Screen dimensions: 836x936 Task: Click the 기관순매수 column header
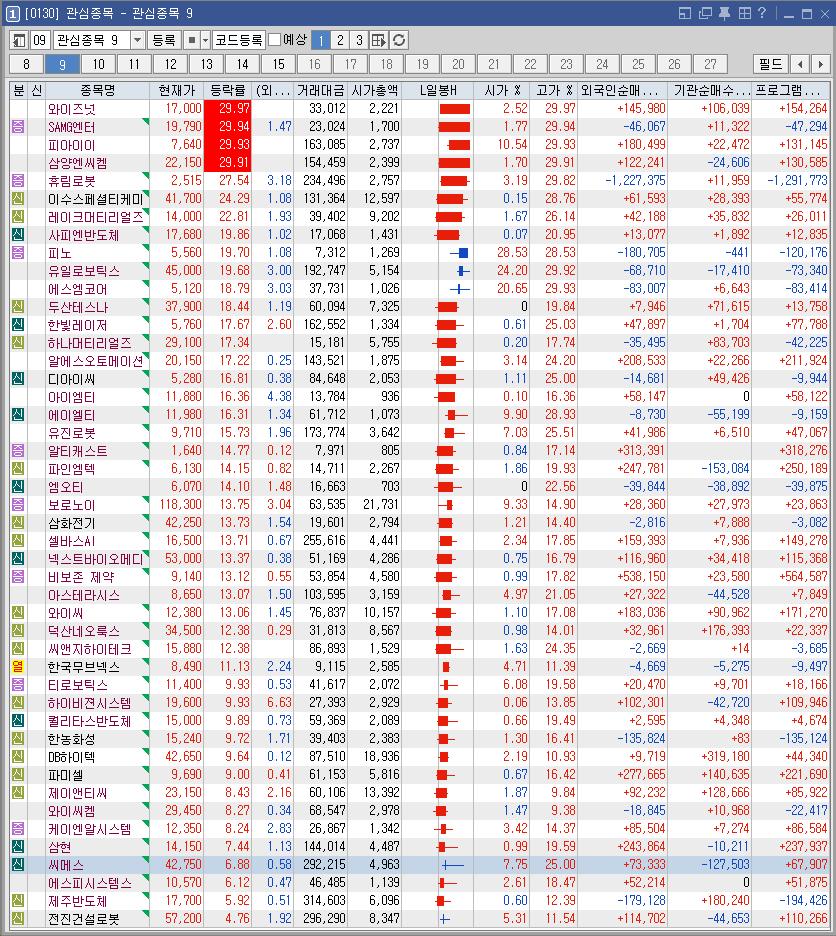click(x=709, y=91)
